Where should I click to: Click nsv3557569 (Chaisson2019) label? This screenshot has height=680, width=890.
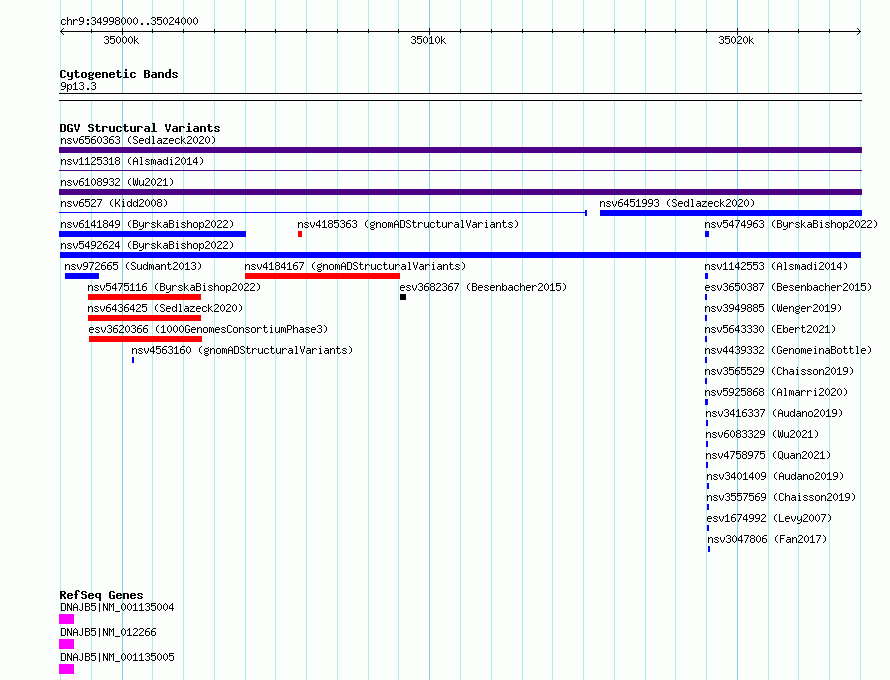(782, 497)
